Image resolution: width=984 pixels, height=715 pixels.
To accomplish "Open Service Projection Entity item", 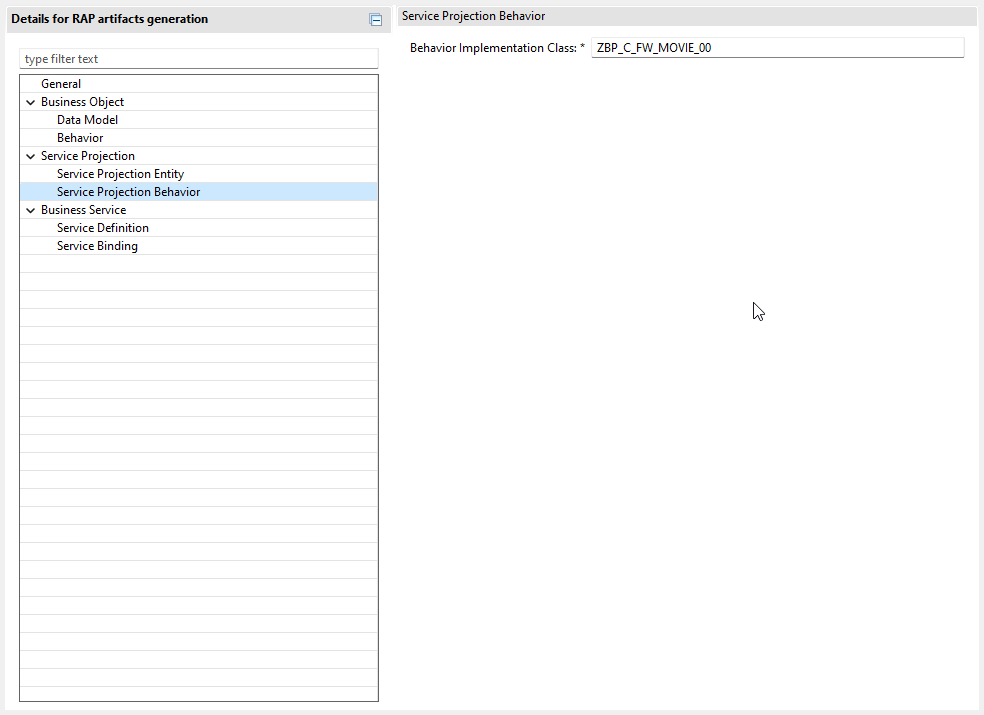I will [120, 174].
